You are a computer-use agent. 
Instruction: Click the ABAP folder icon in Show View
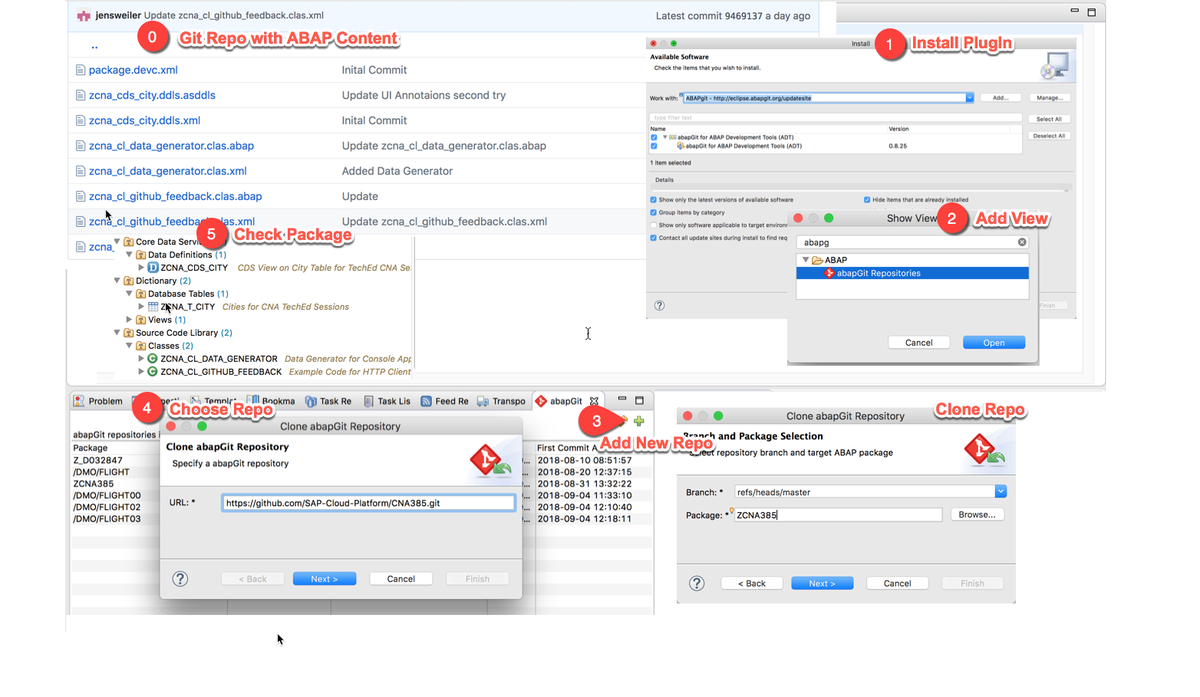point(817,260)
